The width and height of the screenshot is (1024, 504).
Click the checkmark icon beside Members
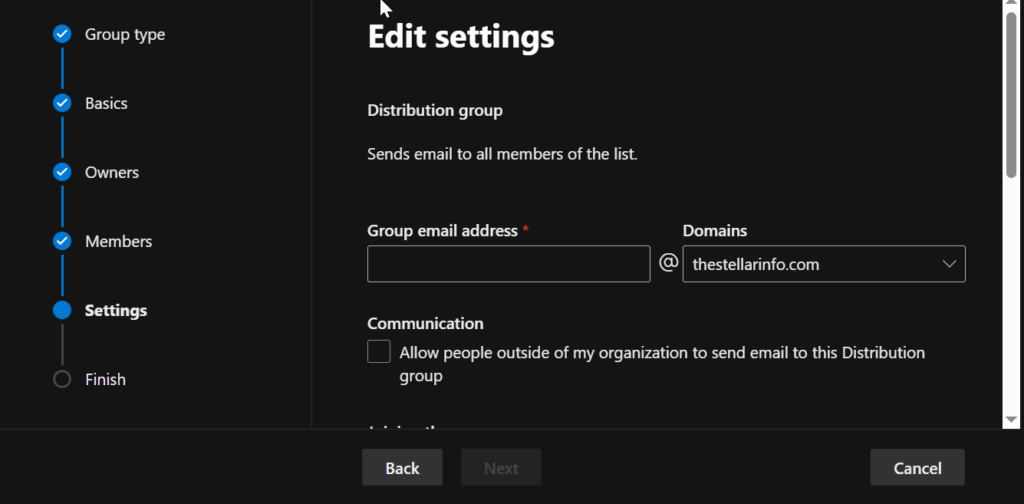point(62,241)
